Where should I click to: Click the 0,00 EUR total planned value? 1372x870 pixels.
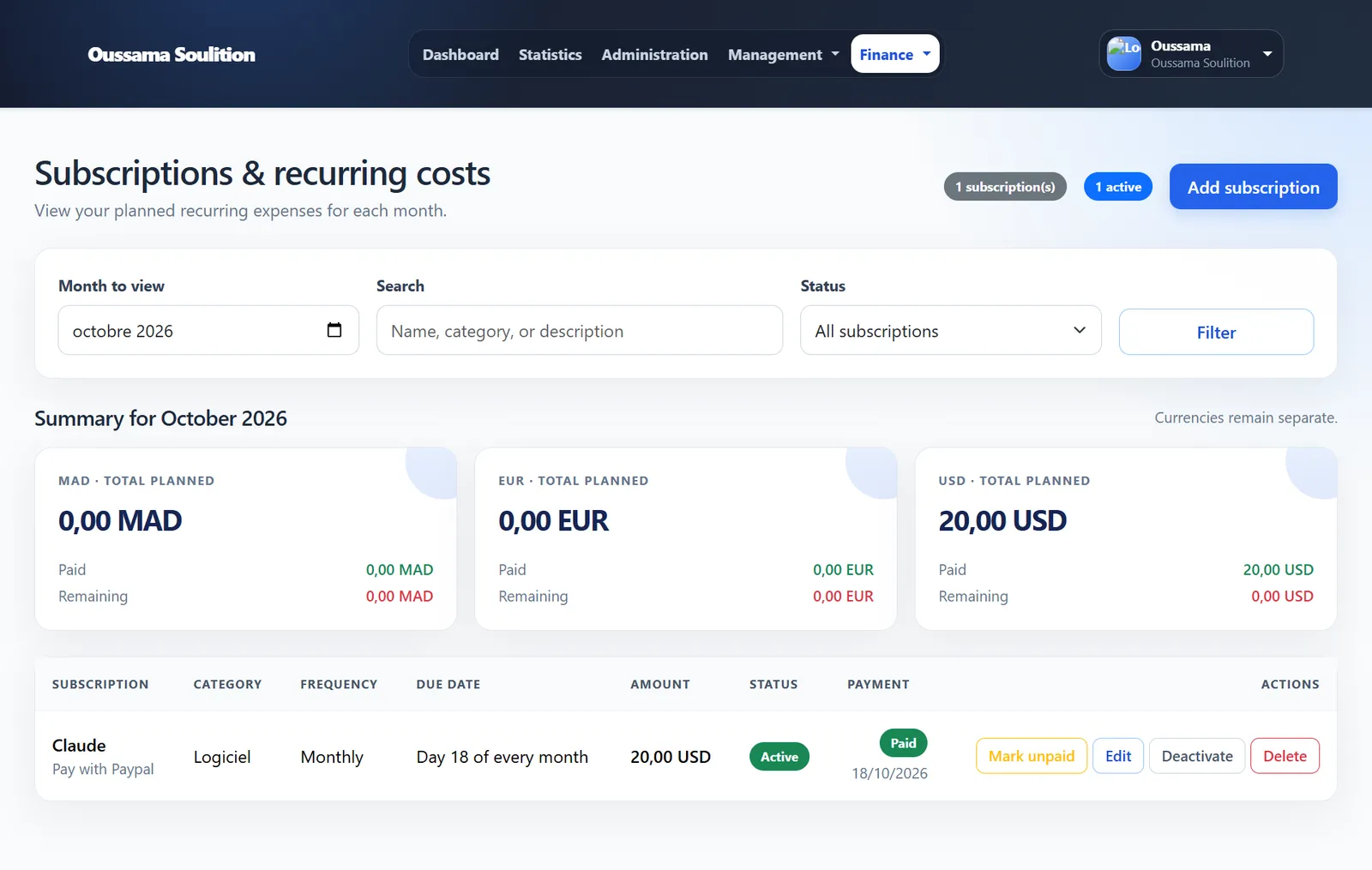click(x=553, y=520)
